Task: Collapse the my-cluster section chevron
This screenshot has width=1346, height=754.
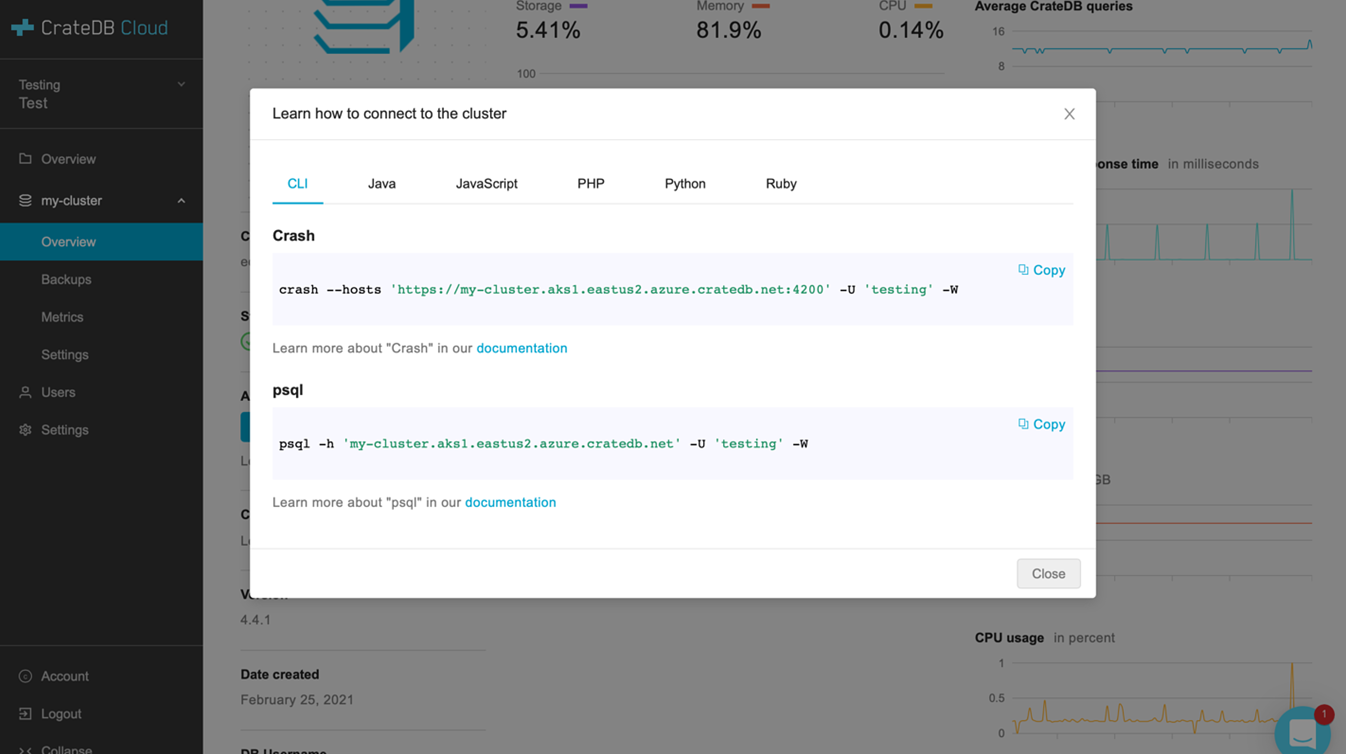Action: (x=181, y=200)
